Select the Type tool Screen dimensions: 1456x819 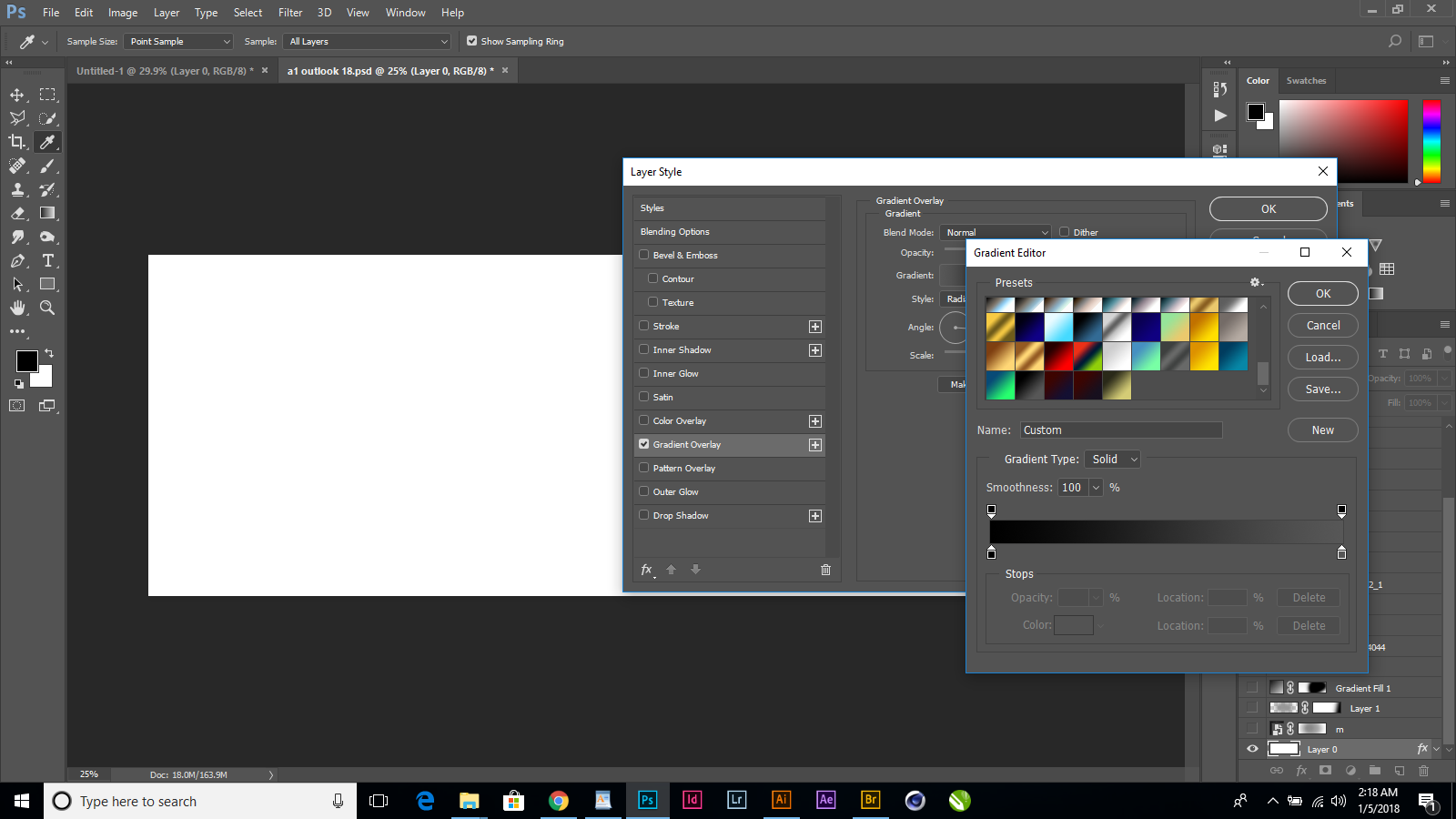click(47, 260)
